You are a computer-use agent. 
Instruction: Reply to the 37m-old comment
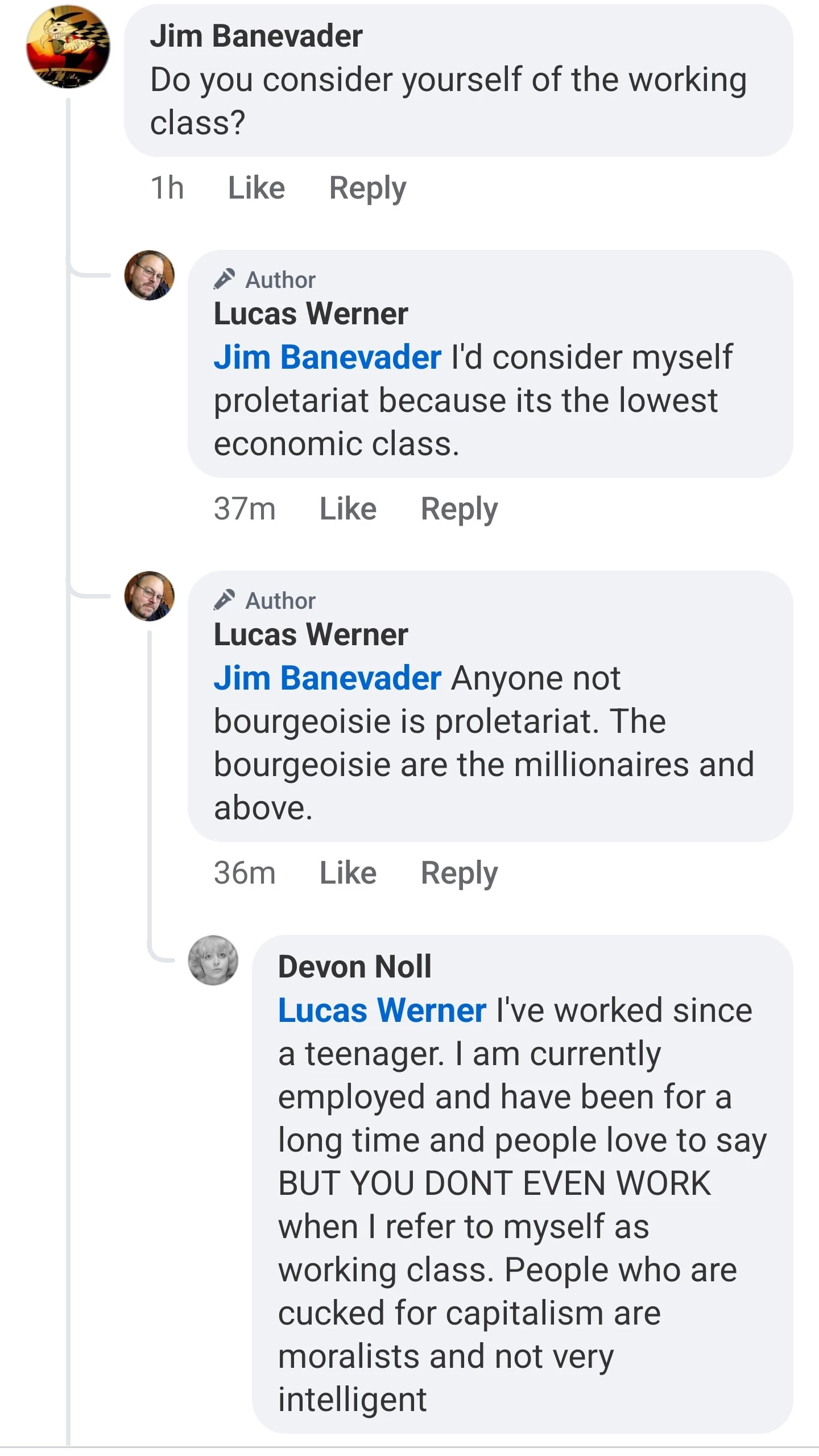(x=459, y=509)
